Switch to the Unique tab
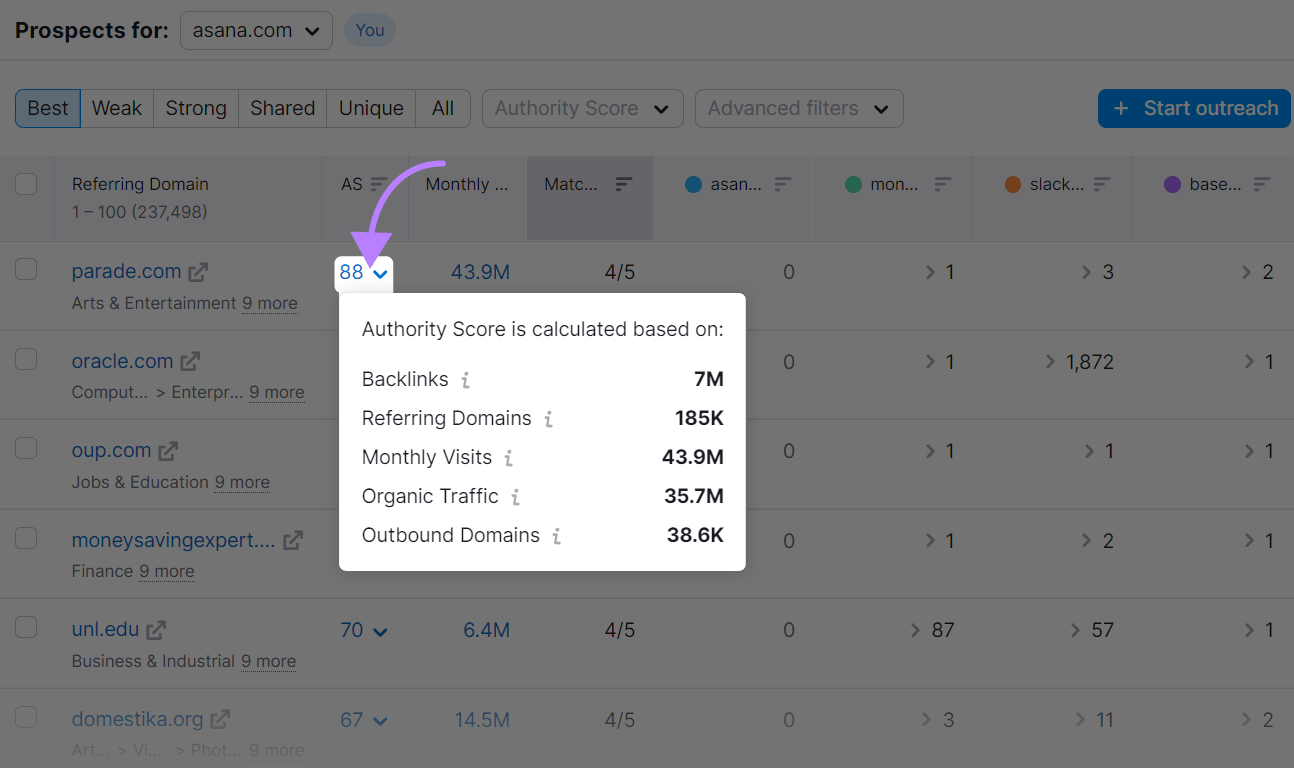The image size is (1294, 768). tap(371, 108)
